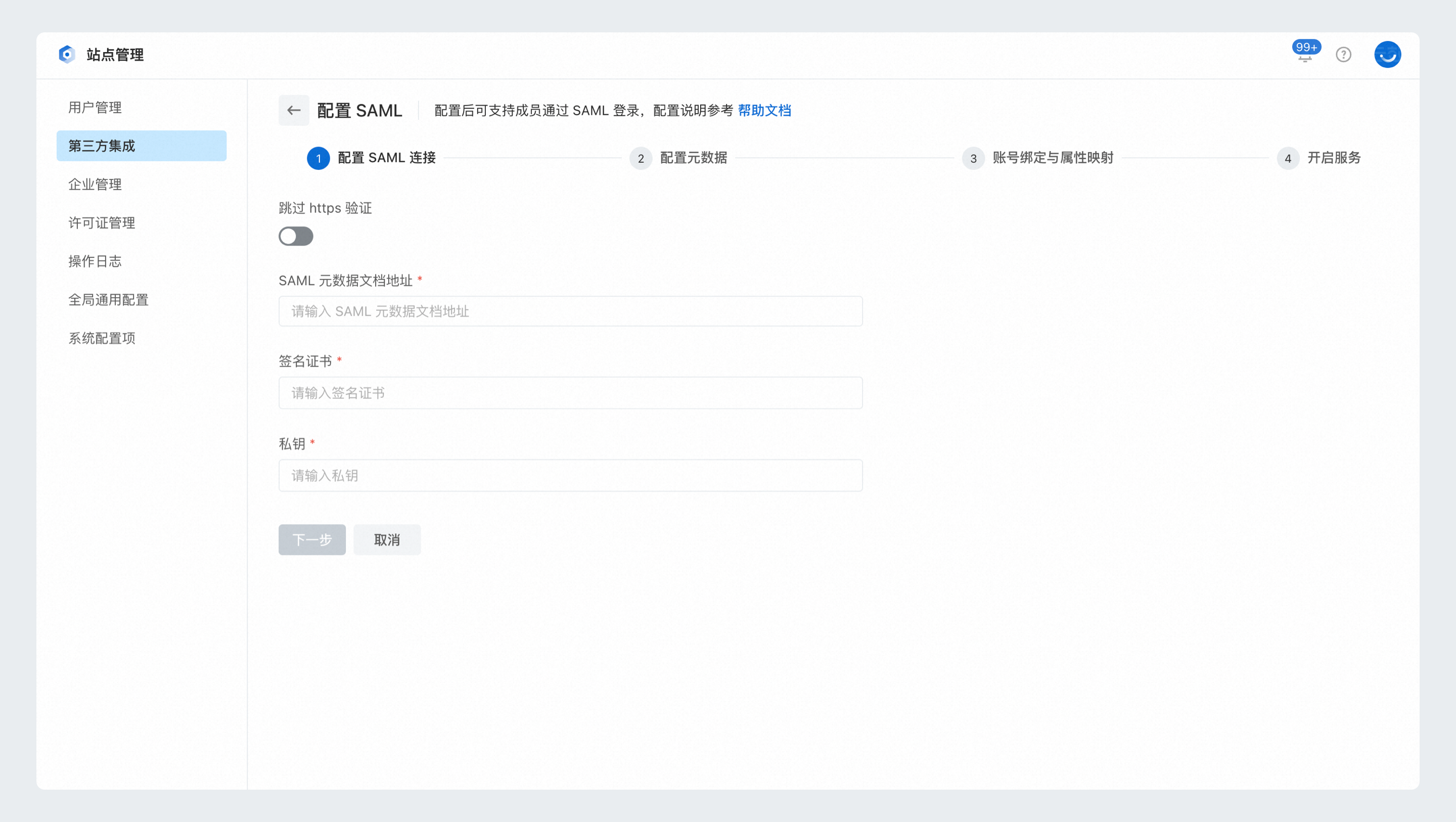Open 系统配置项 in the sidebar

[142, 338]
